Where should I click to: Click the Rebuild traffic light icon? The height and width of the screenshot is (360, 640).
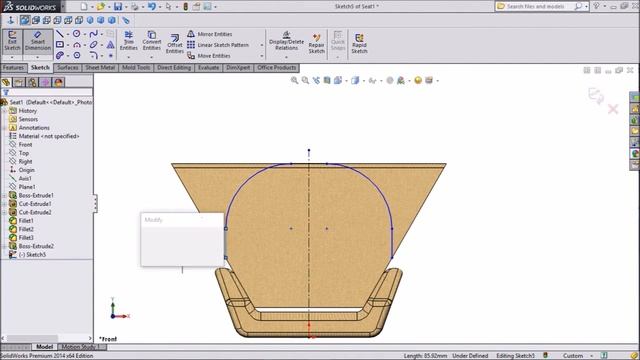click(185, 7)
